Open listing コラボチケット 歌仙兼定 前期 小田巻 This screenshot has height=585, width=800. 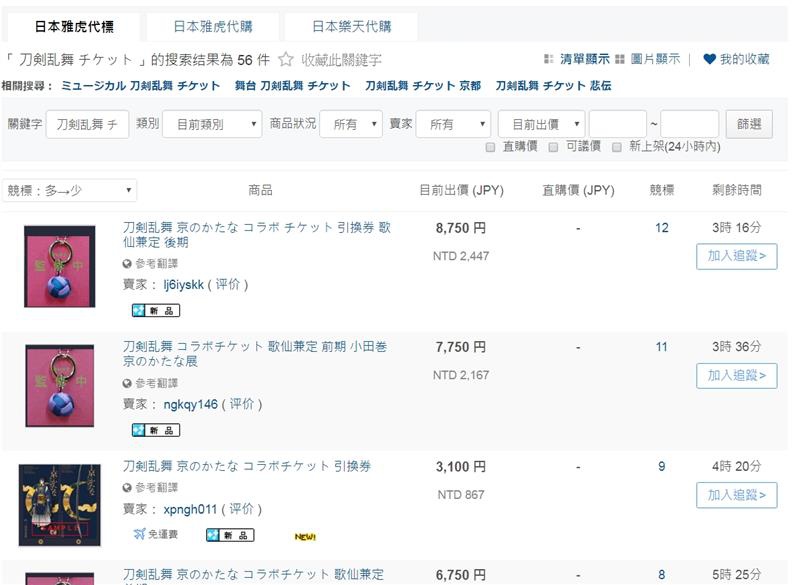(x=255, y=354)
